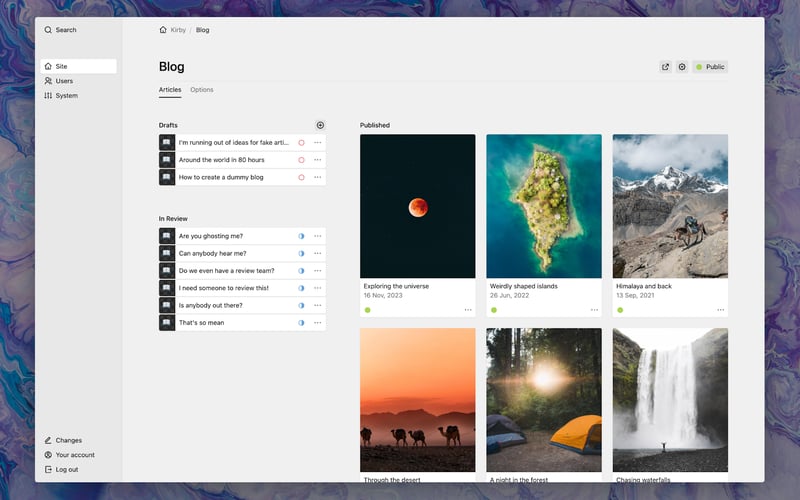This screenshot has width=800, height=500.
Task: Click the book icon of 'That's so mean'
Action: click(167, 323)
